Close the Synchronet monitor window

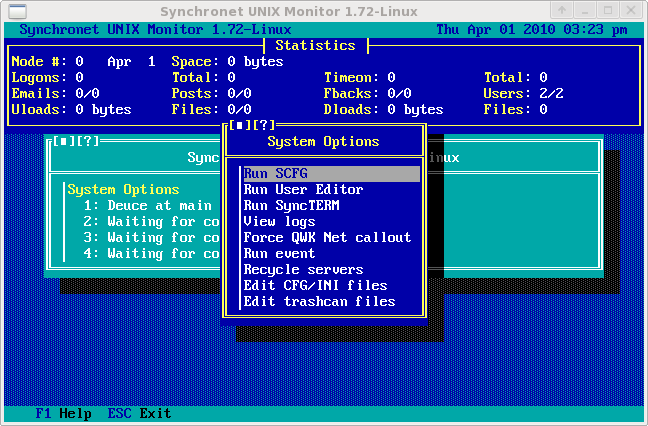pyautogui.click(x=631, y=10)
